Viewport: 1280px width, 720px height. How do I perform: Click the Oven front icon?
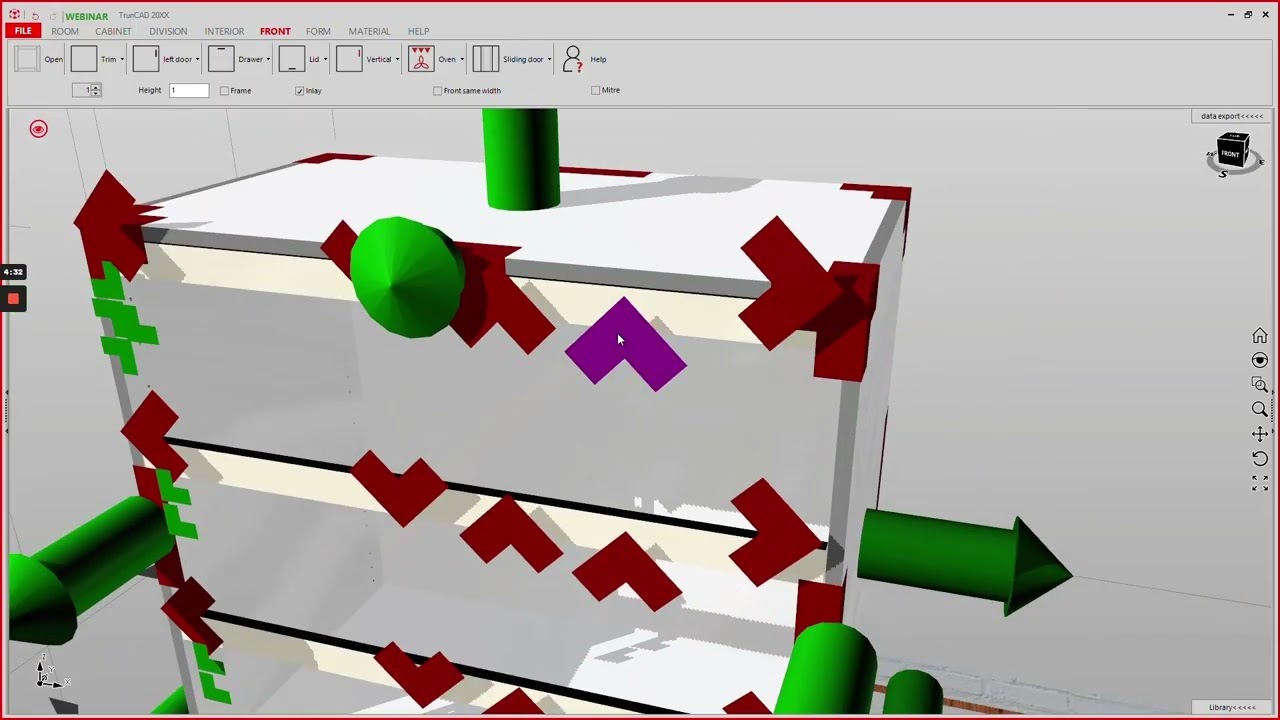click(421, 59)
